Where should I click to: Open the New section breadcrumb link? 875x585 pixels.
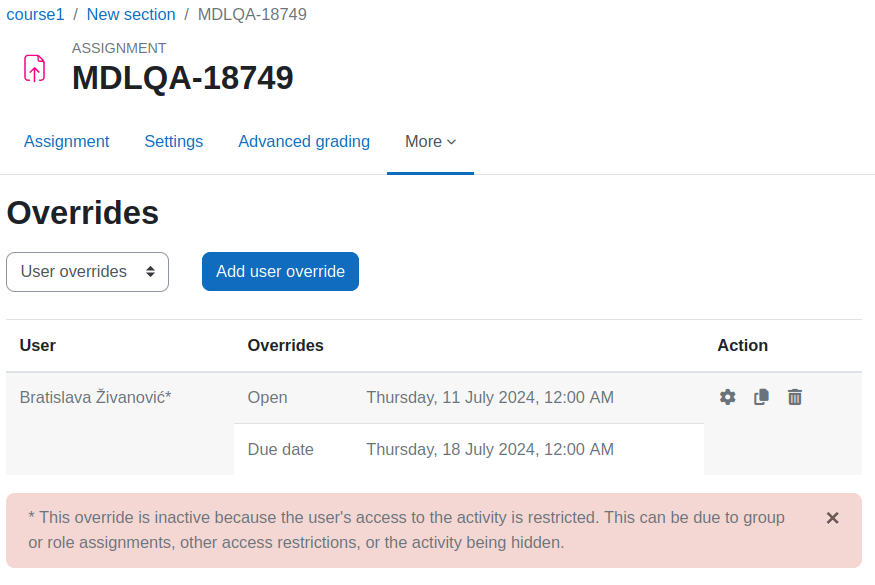131,15
